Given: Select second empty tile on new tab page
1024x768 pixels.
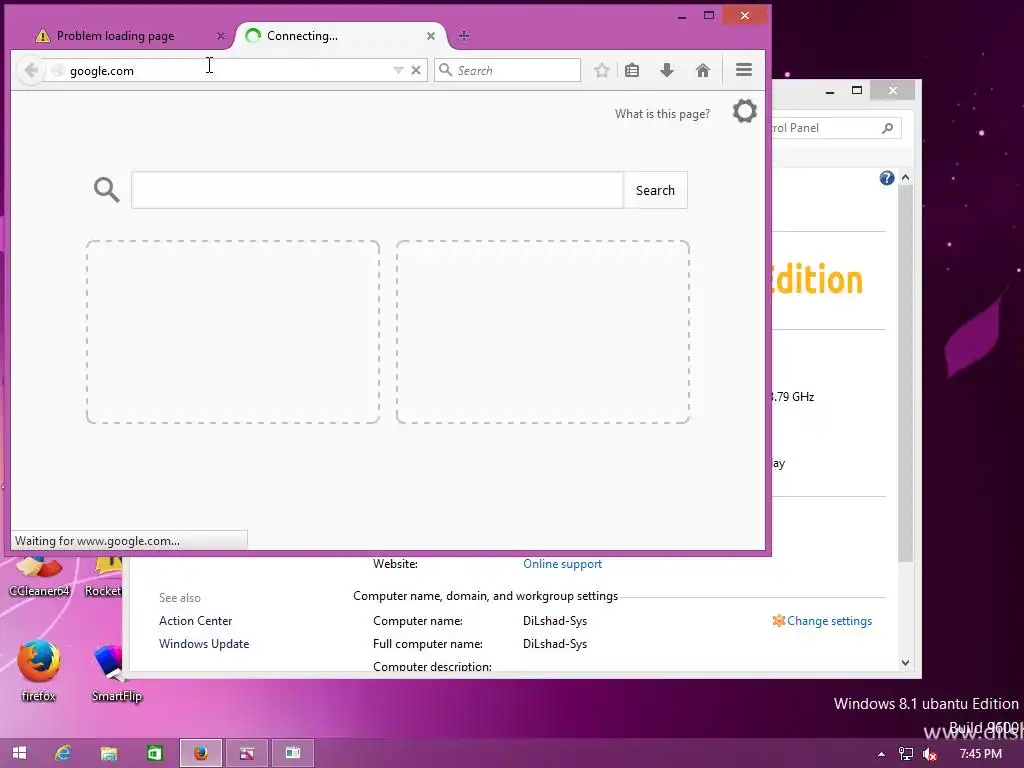Looking at the screenshot, I should 543,332.
